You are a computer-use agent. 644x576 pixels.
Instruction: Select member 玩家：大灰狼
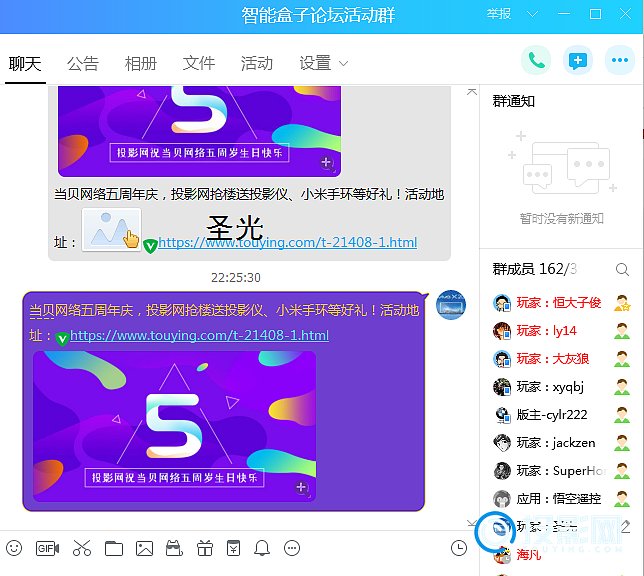click(x=561, y=359)
